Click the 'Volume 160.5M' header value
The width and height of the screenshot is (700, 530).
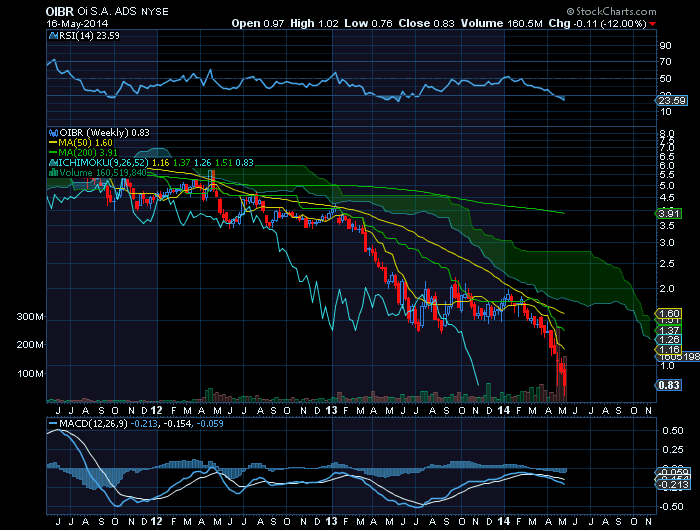tap(501, 23)
